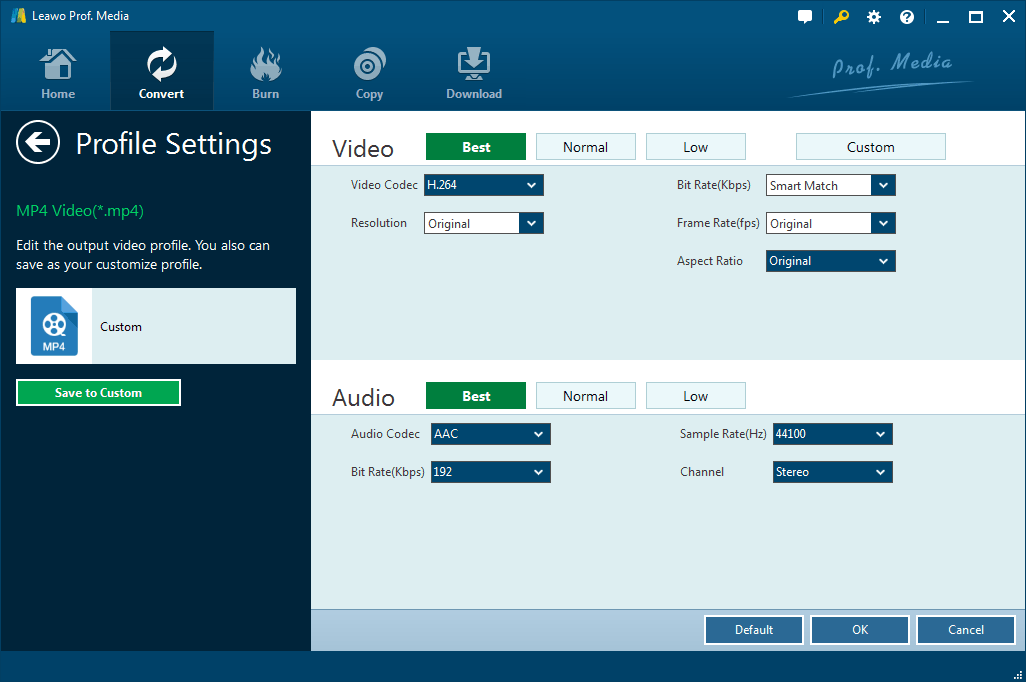This screenshot has height=682, width=1026.
Task: Switch to the Convert tab
Action: click(162, 73)
